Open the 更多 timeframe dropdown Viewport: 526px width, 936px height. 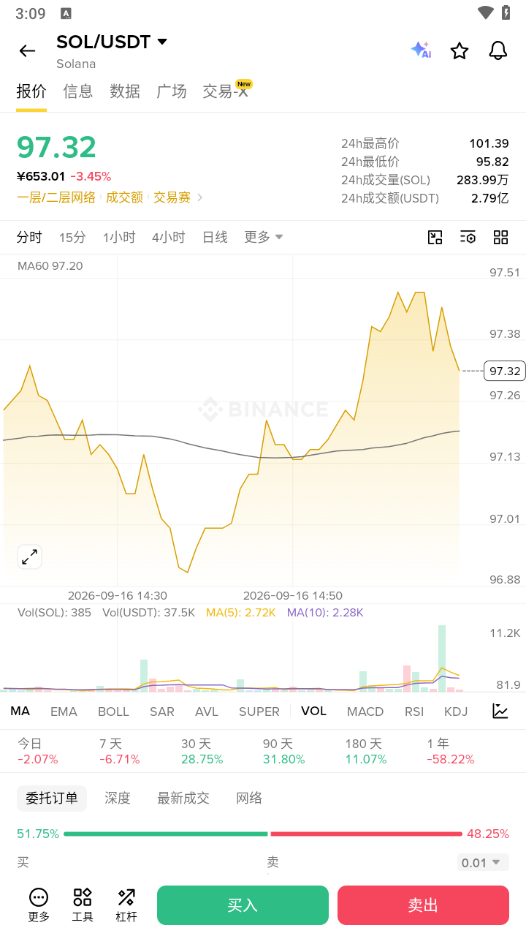(x=263, y=237)
